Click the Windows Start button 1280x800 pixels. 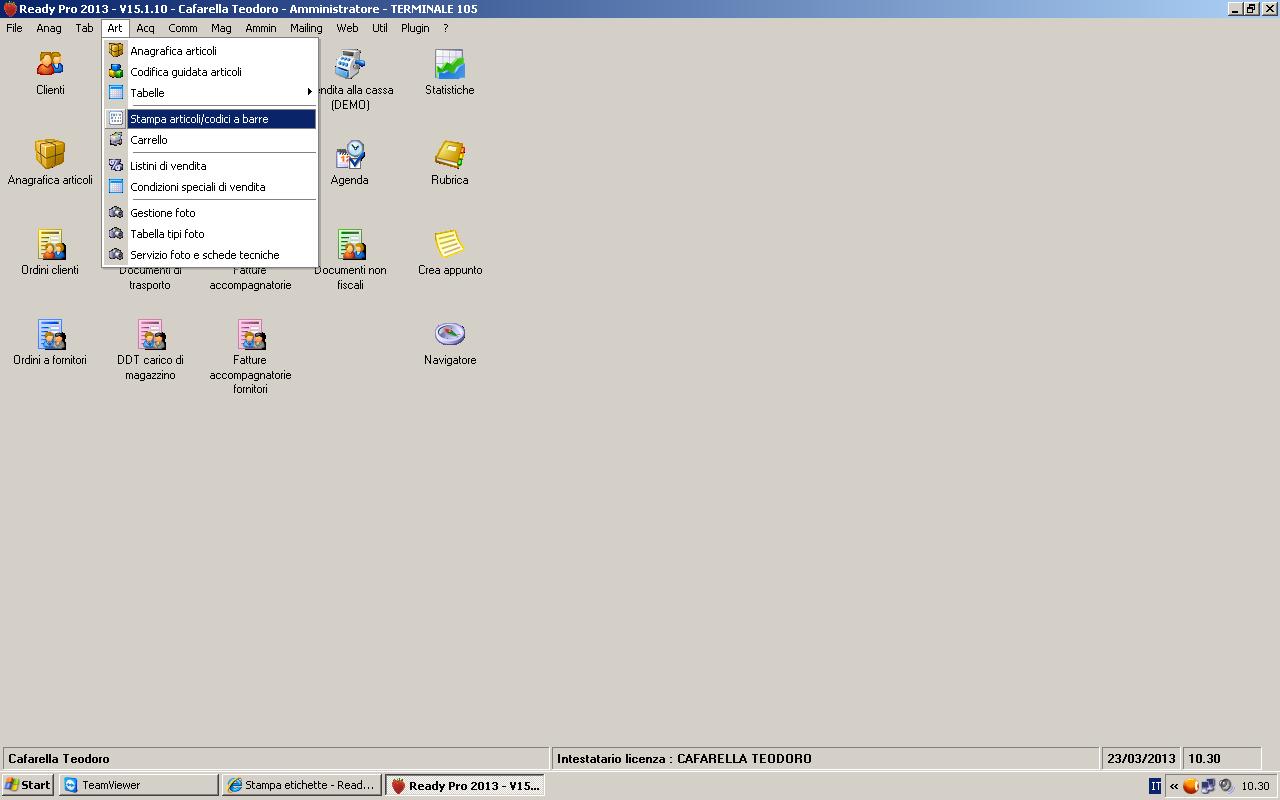(x=28, y=786)
